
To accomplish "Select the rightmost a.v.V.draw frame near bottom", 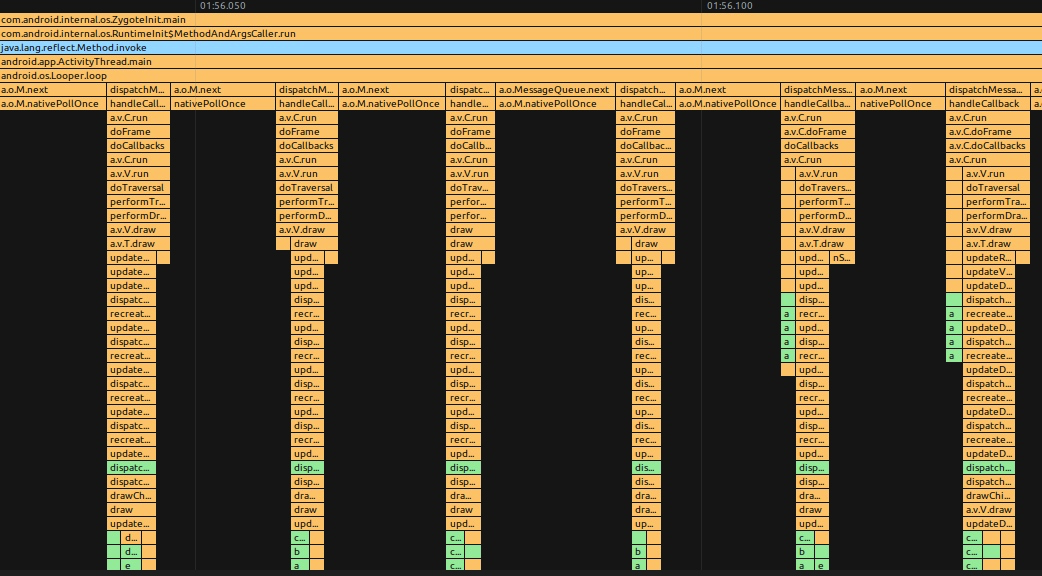I will (989, 510).
